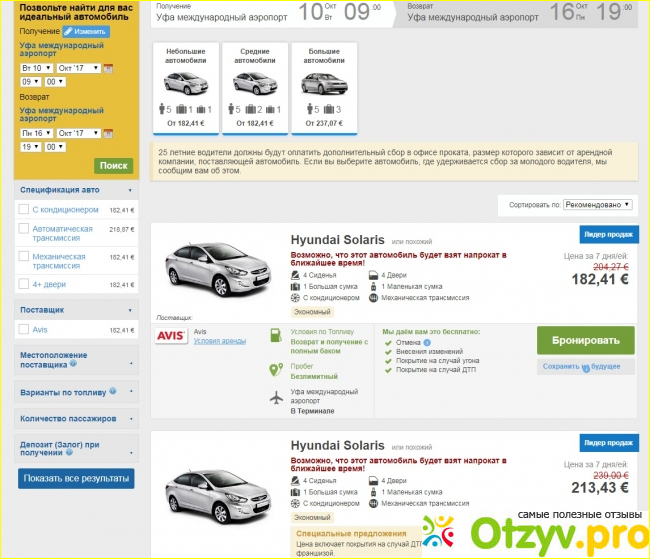Open the pickup date calendar icon

[108, 68]
